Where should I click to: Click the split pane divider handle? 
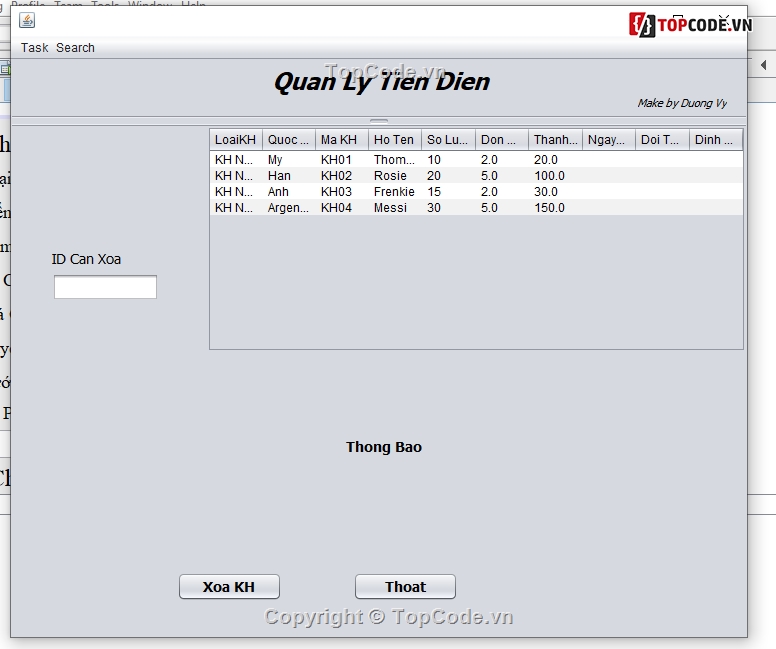pos(379,121)
